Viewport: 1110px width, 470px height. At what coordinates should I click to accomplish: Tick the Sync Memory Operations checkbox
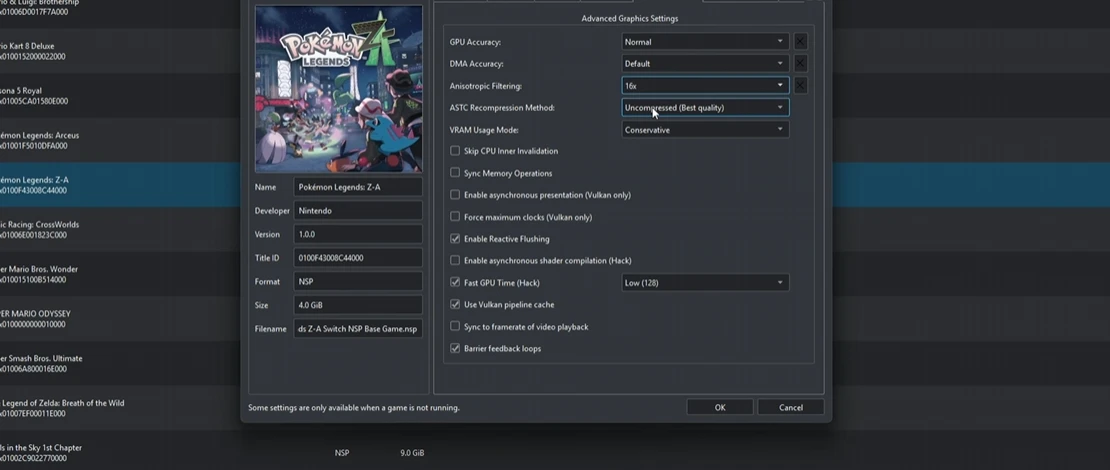pos(455,173)
